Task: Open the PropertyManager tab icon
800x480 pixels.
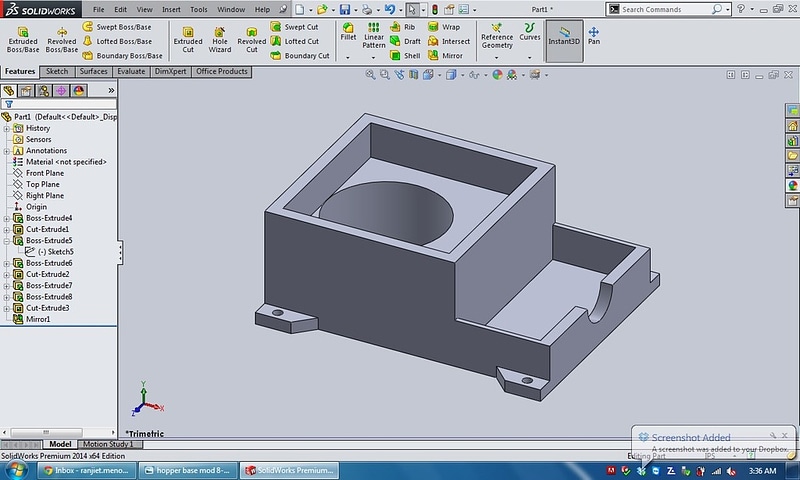Action: 26,91
